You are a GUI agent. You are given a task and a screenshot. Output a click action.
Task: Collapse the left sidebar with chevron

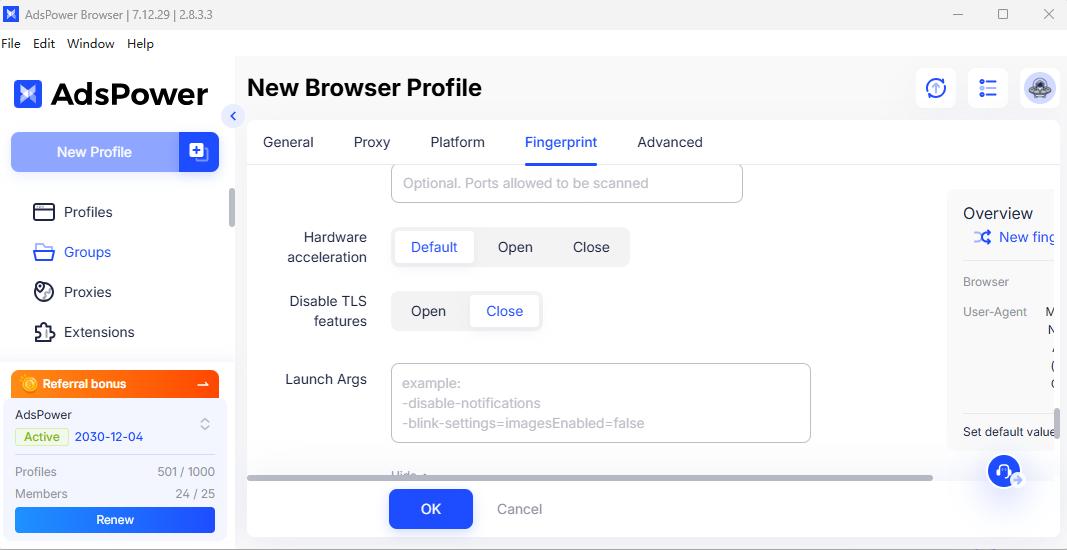pyautogui.click(x=233, y=116)
